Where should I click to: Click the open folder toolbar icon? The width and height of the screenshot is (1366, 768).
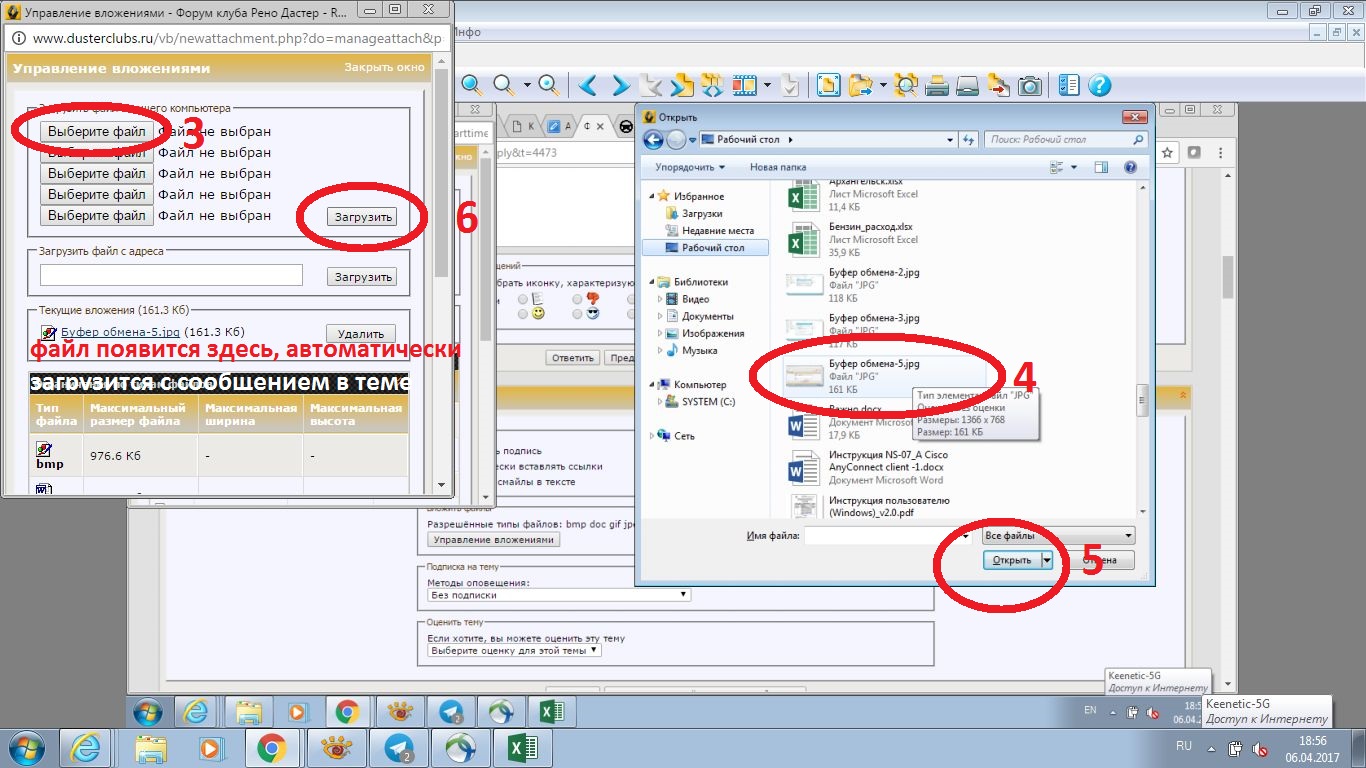tap(860, 85)
